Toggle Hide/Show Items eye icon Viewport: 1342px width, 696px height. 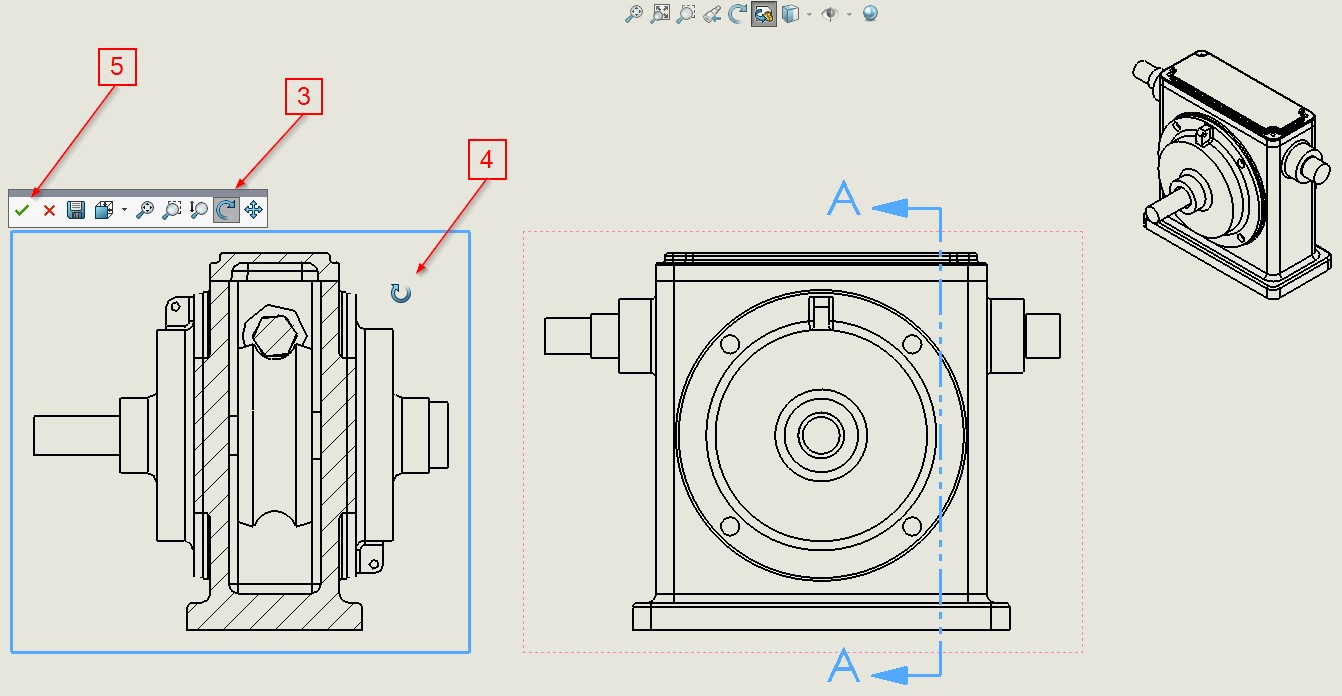click(829, 14)
